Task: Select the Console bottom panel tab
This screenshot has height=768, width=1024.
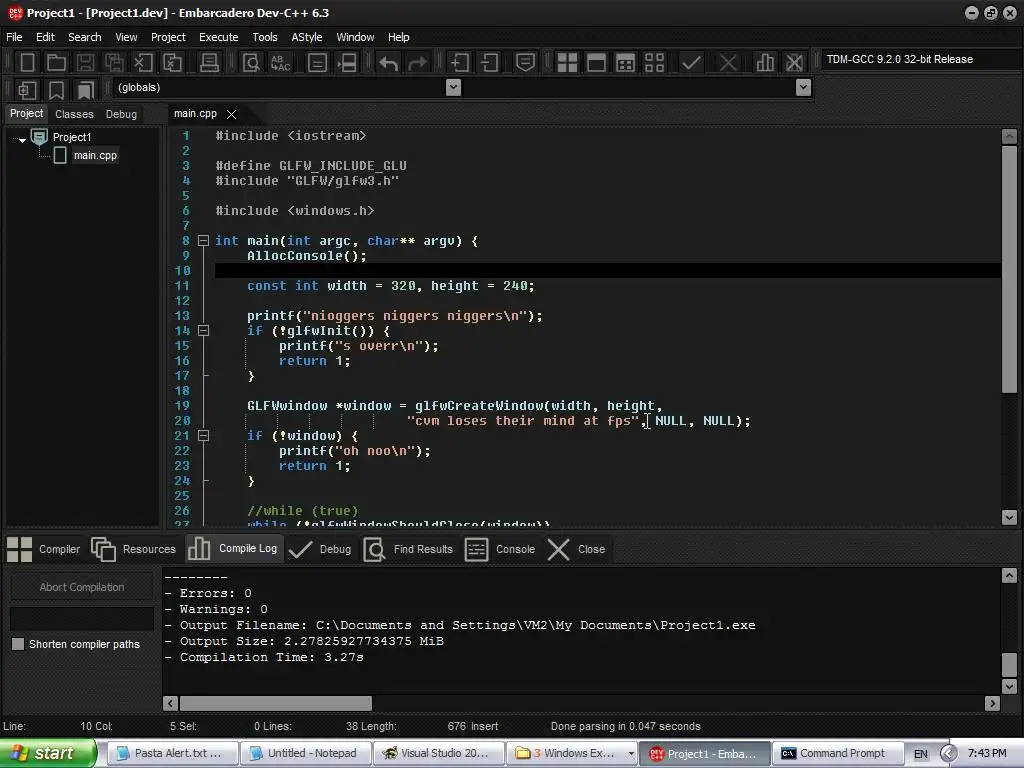Action: 500,549
